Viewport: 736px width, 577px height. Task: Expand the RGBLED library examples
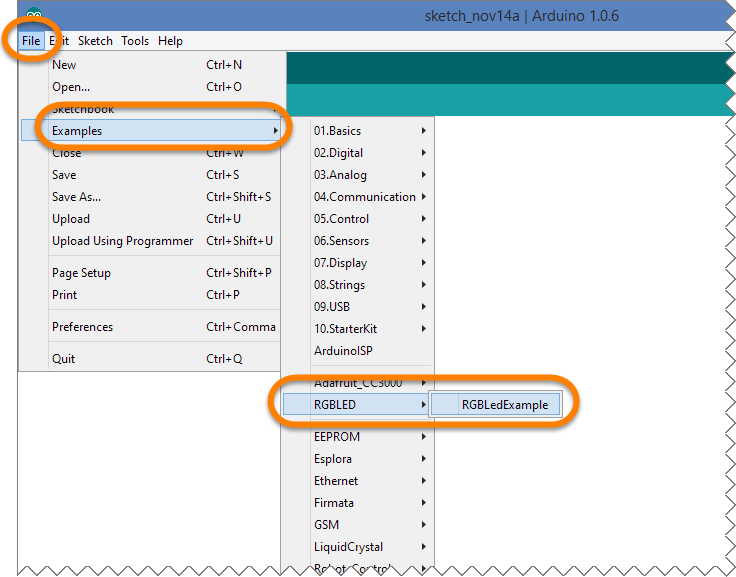coord(356,405)
